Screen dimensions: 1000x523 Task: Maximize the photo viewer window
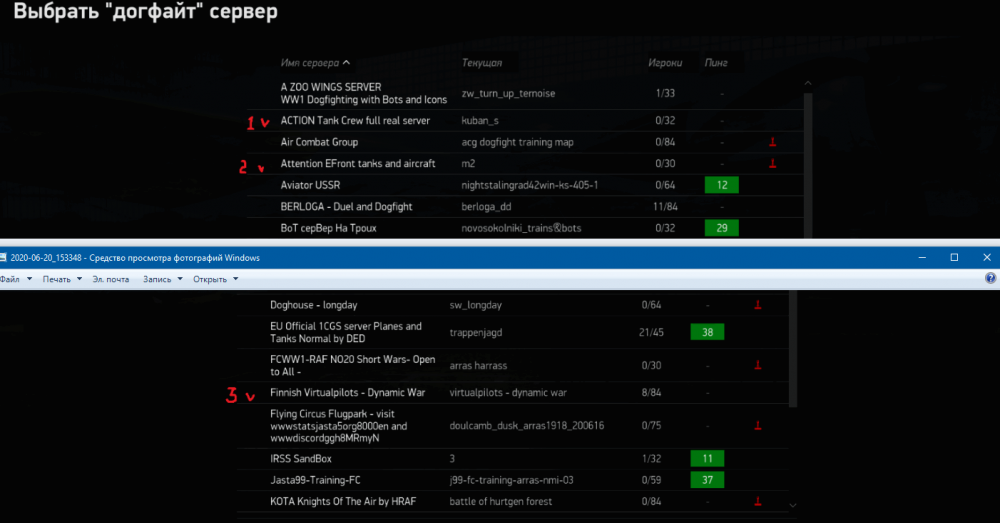pos(954,257)
